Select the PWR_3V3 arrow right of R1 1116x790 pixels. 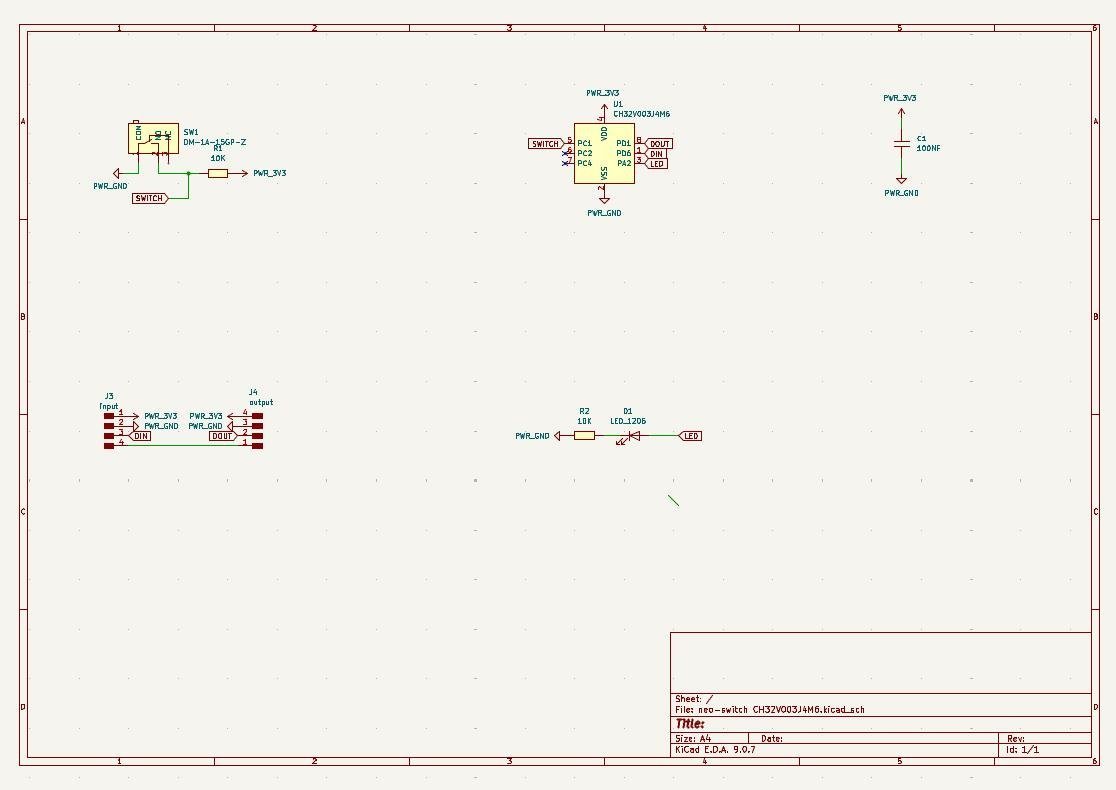[x=243, y=173]
